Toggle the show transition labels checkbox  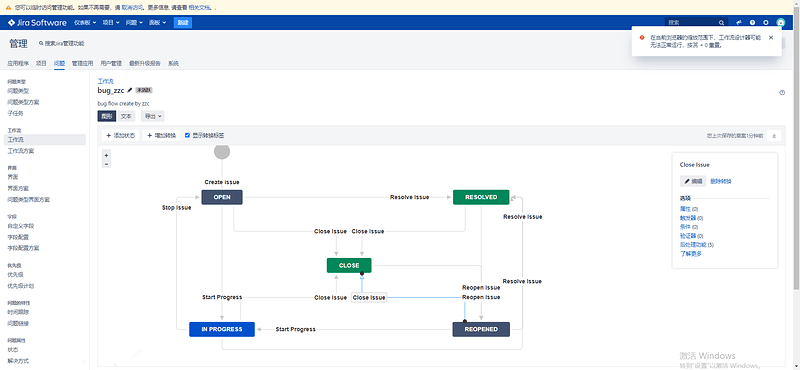[x=187, y=135]
